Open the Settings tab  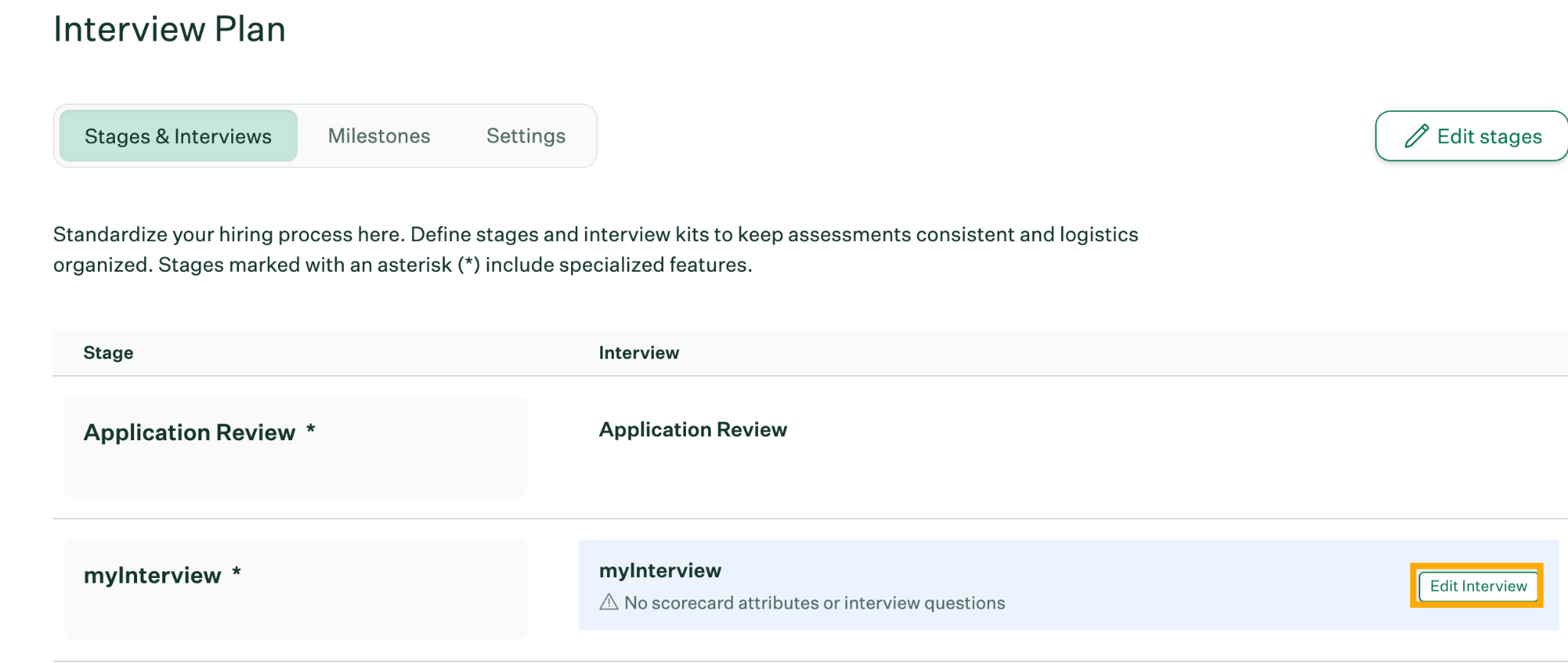click(x=526, y=136)
